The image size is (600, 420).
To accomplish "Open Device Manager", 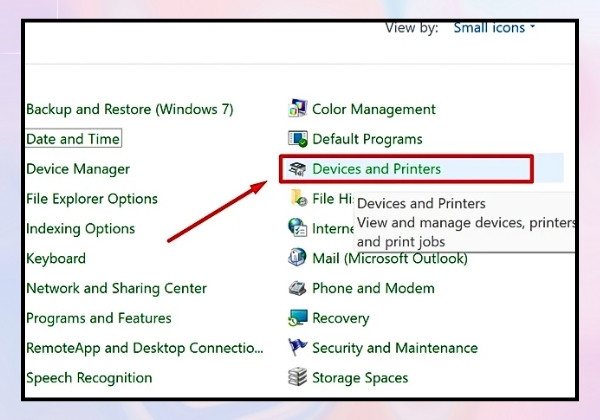I will pos(78,169).
